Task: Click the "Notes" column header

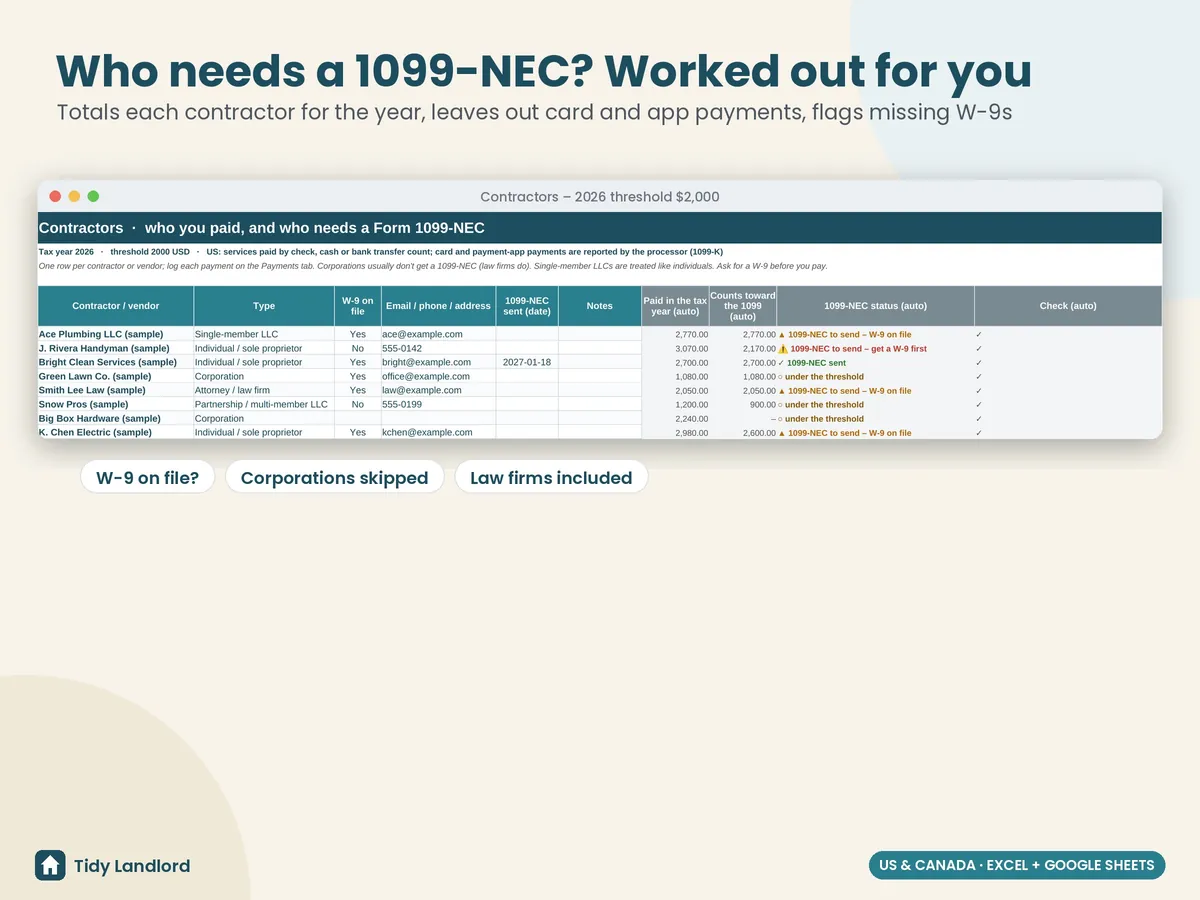Action: tap(600, 306)
